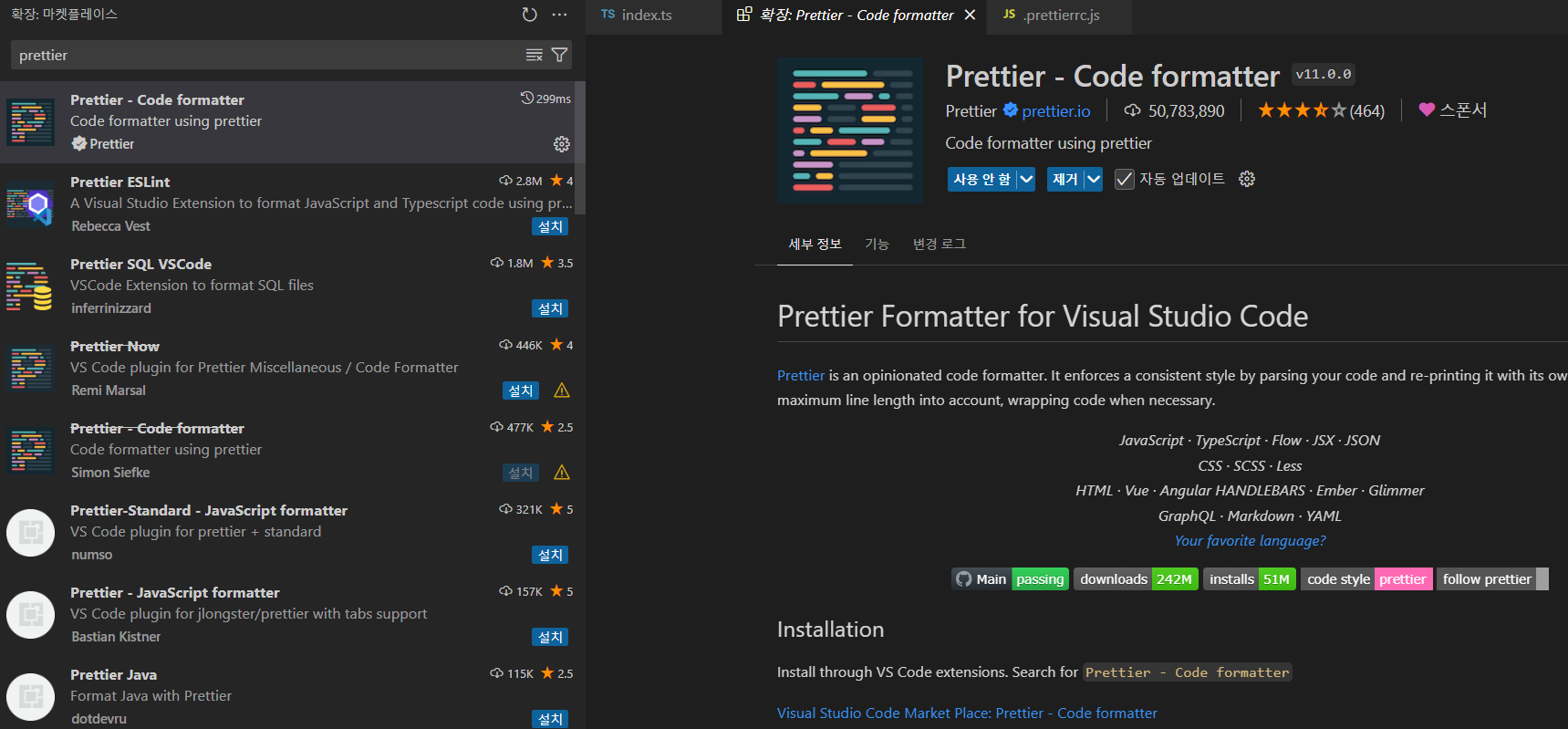Select Prettier Java title in list
The height and width of the screenshot is (729, 1568).
click(113, 674)
